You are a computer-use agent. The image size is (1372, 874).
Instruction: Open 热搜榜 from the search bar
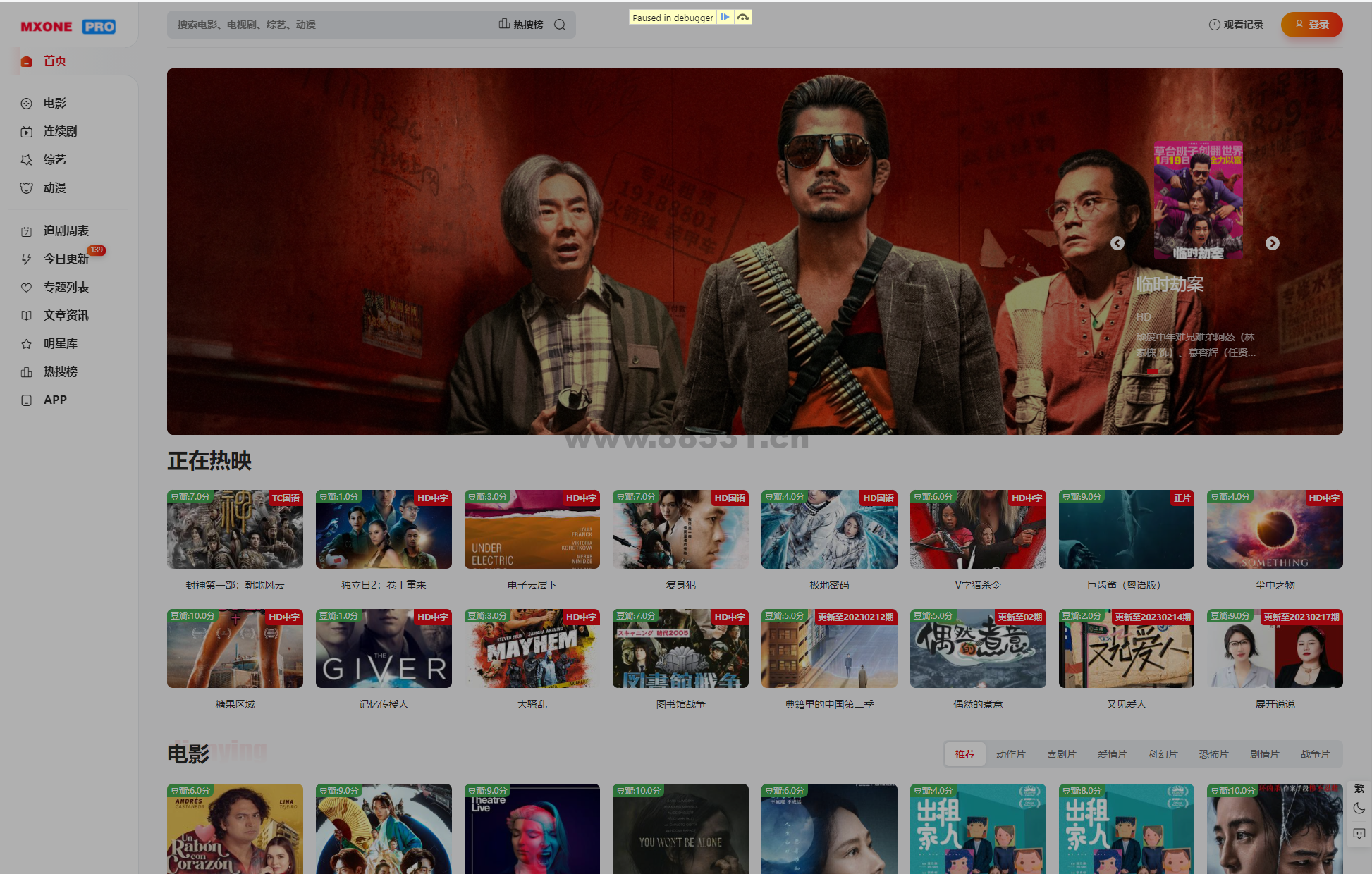[521, 25]
